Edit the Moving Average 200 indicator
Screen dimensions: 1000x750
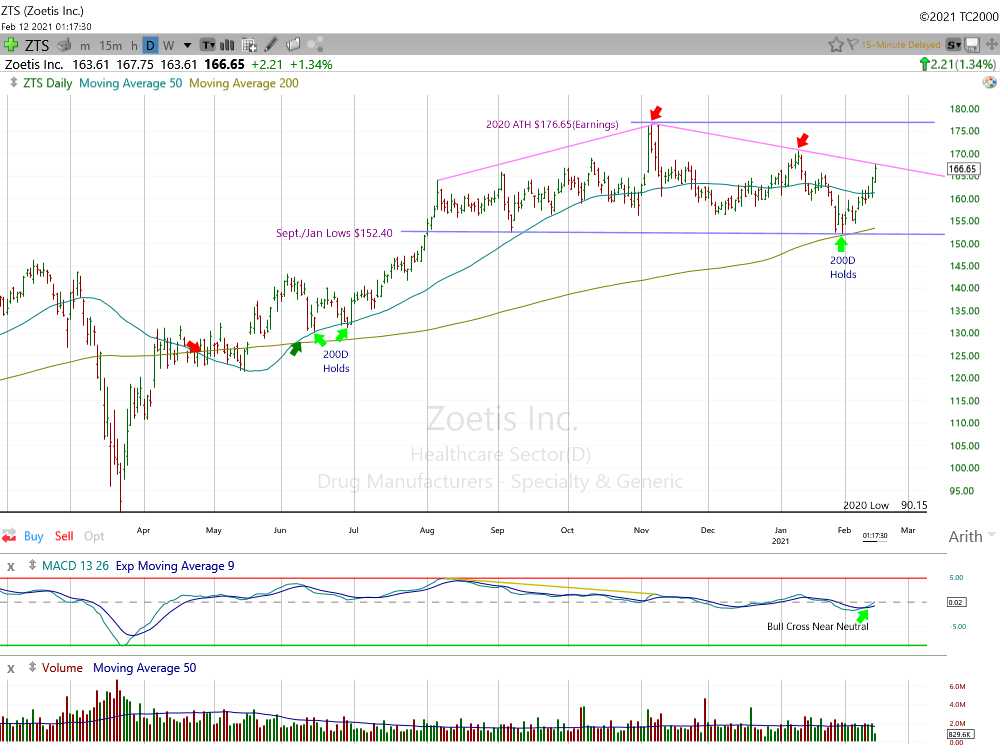pos(244,84)
